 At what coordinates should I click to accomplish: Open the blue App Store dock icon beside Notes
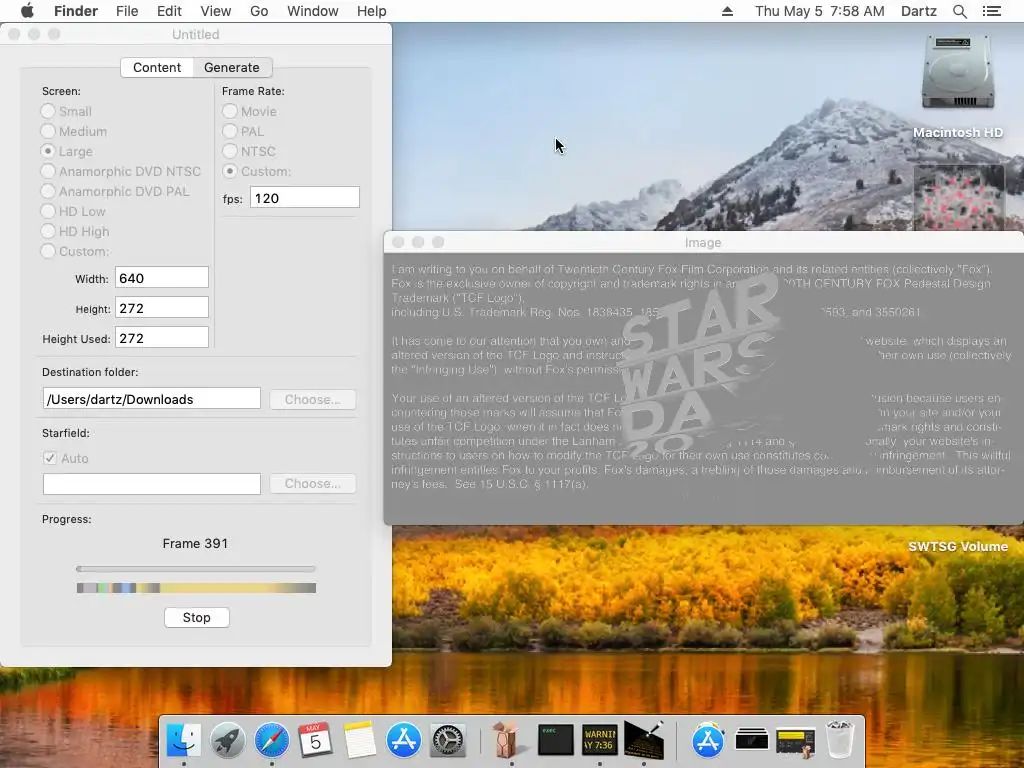(404, 741)
